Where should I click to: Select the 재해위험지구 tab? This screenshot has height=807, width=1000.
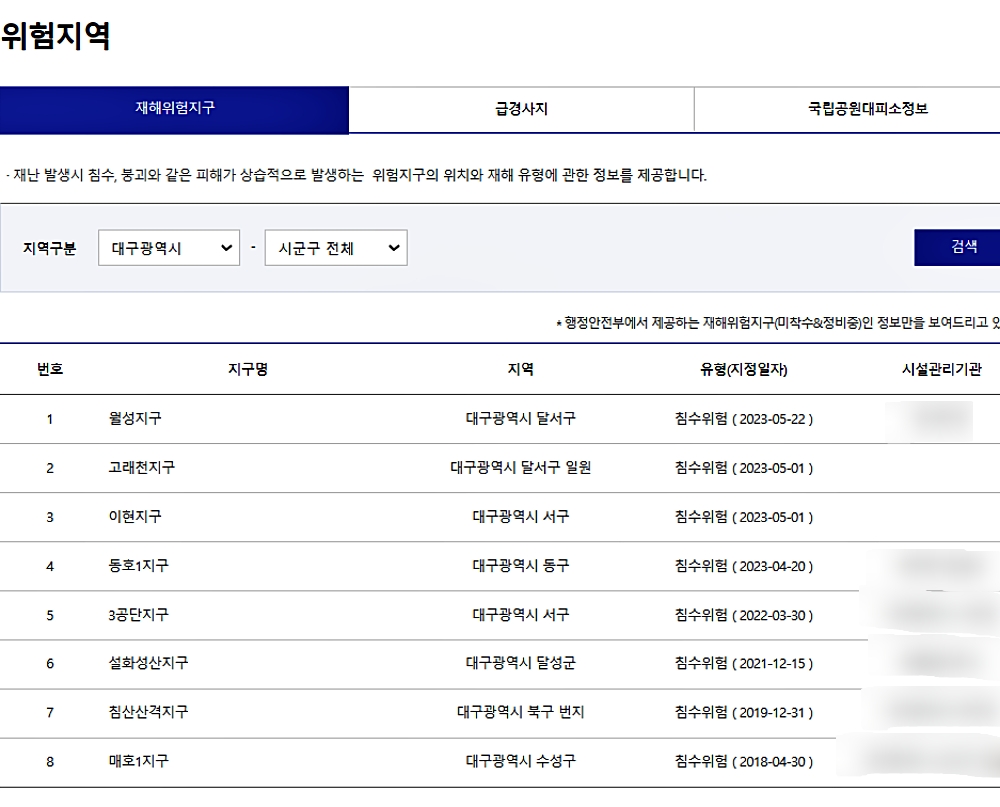[x=174, y=108]
